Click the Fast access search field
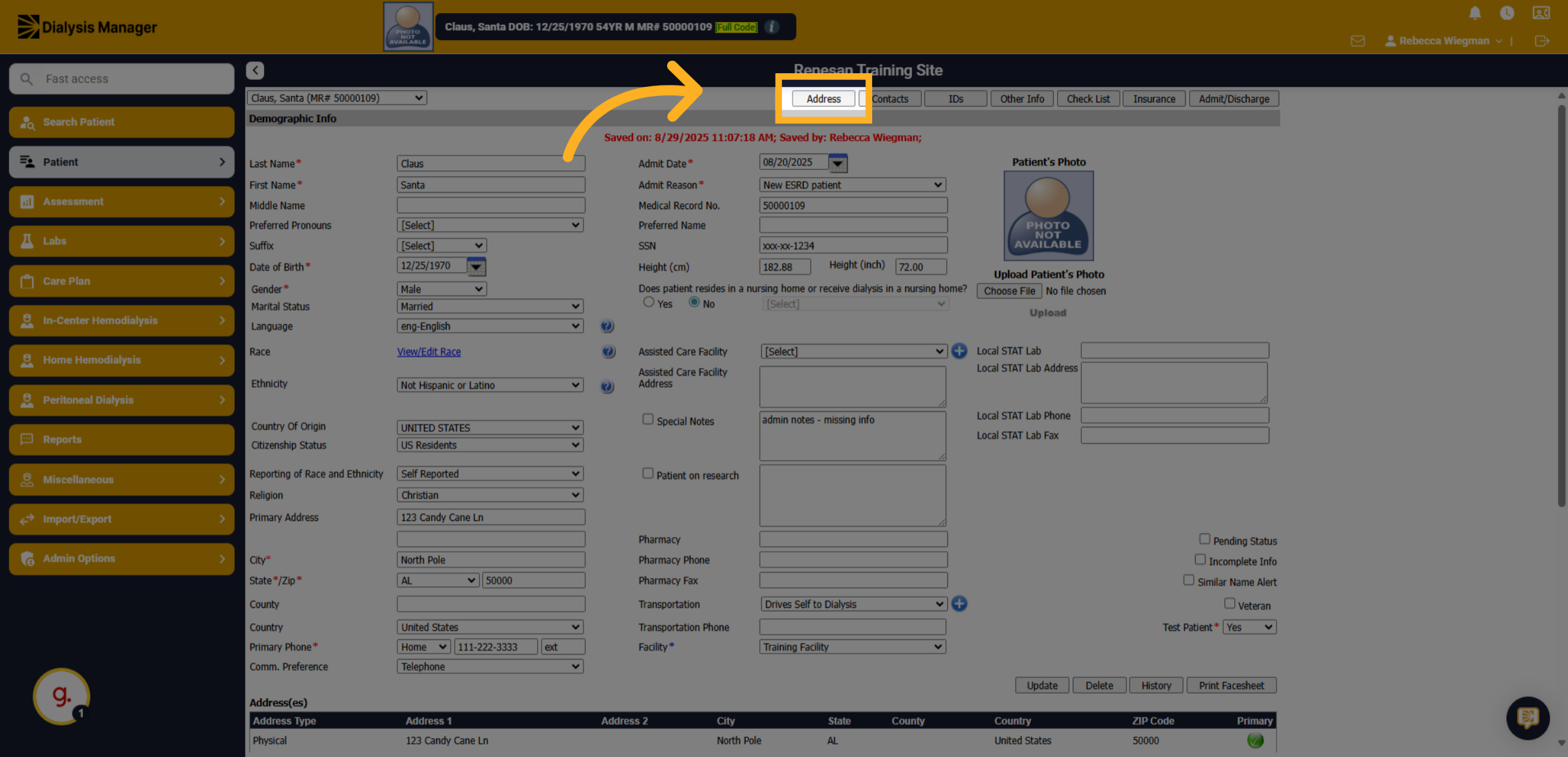Screen dimensions: 1568x757 point(122,79)
